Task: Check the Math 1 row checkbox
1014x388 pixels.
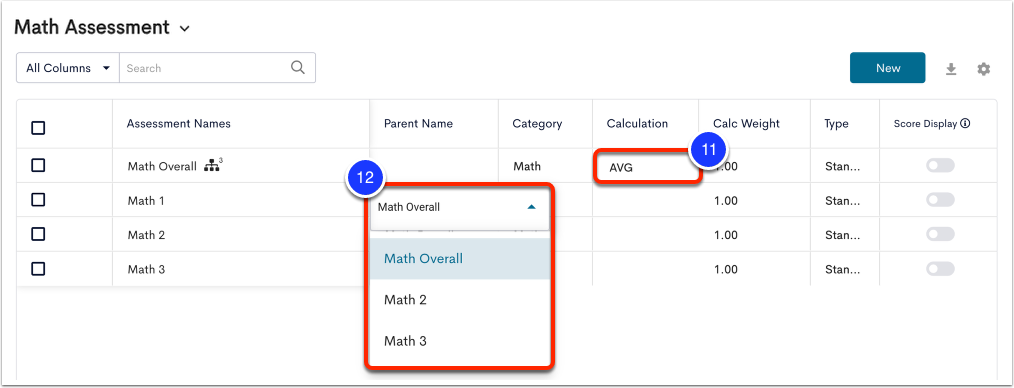Action: tap(38, 200)
